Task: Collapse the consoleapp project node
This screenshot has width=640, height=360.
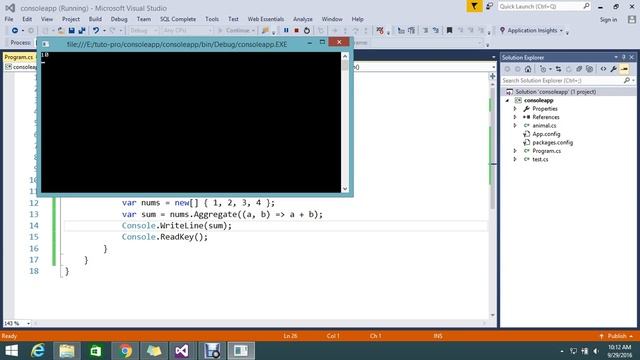Action: [x=507, y=100]
